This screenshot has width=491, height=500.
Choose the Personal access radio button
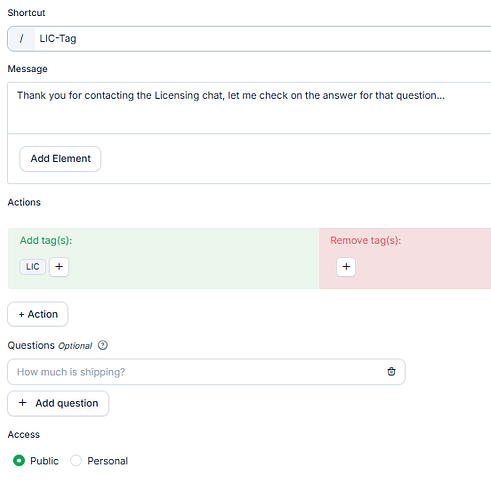point(76,461)
